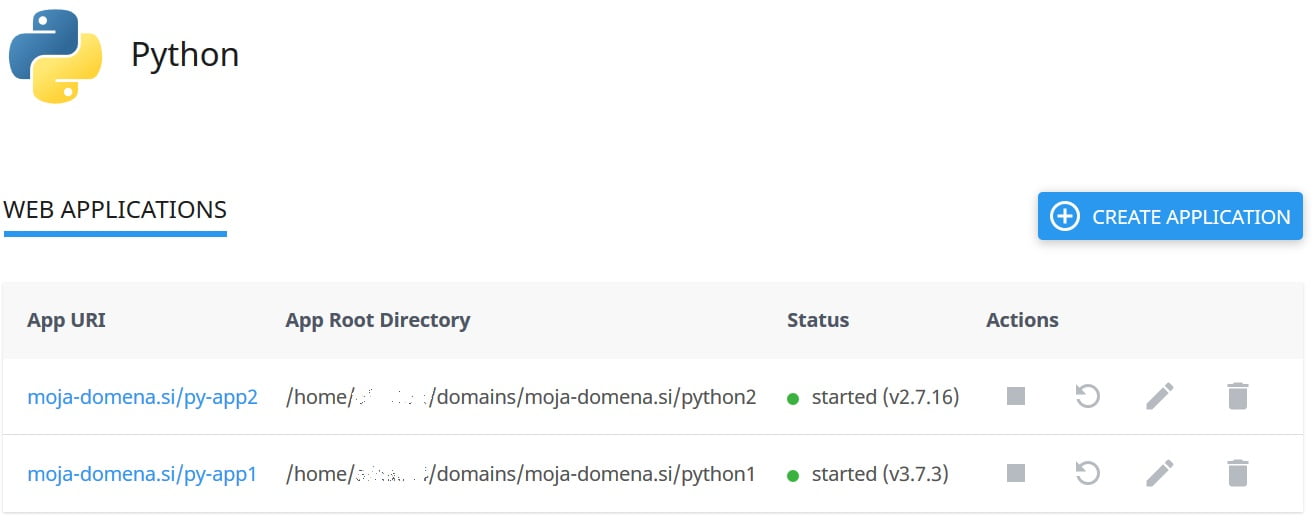1315x525 pixels.
Task: Restart the py-app1 application
Action: pyautogui.click(x=1087, y=473)
